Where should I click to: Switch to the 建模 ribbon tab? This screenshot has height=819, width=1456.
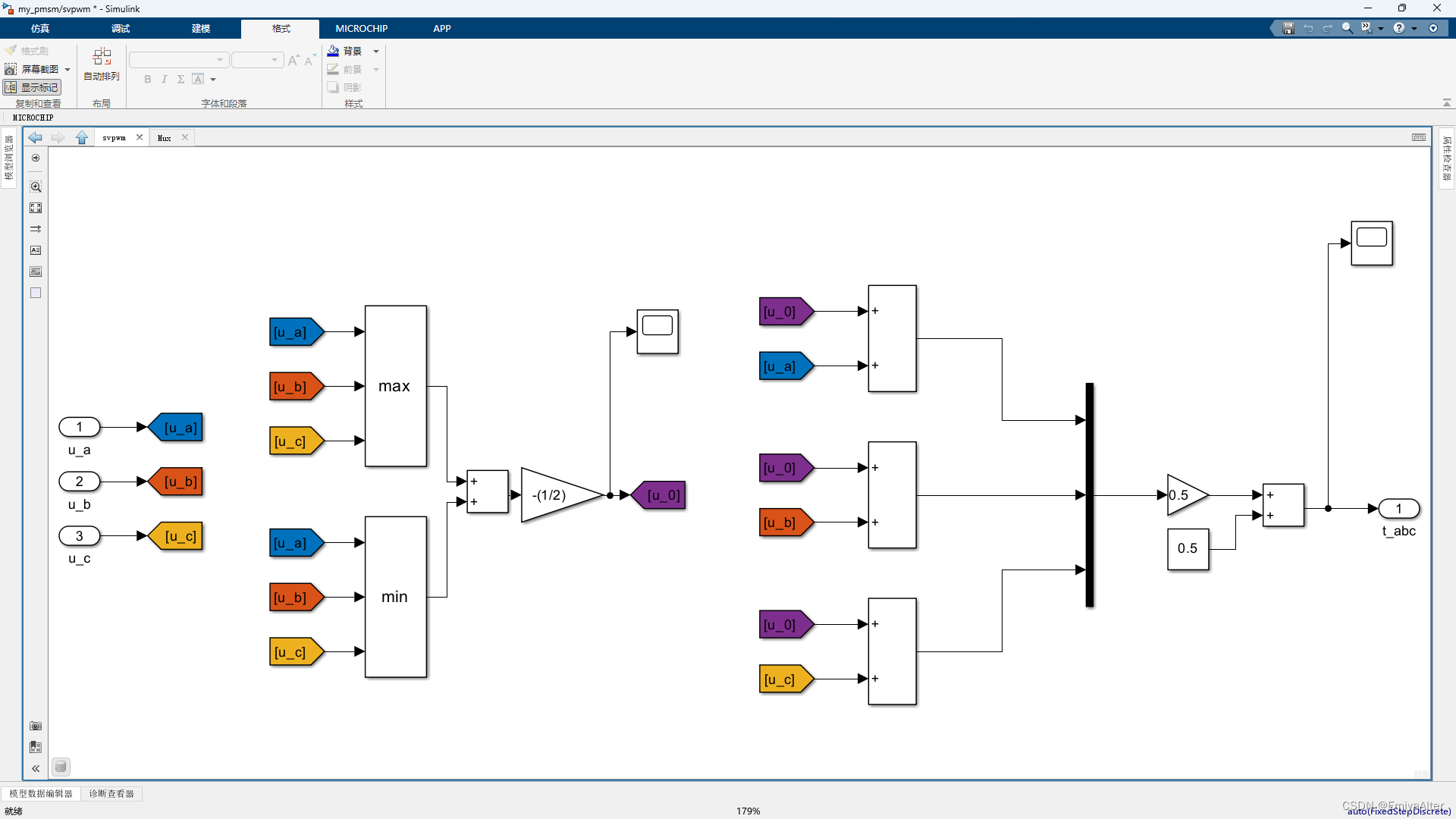[x=201, y=28]
